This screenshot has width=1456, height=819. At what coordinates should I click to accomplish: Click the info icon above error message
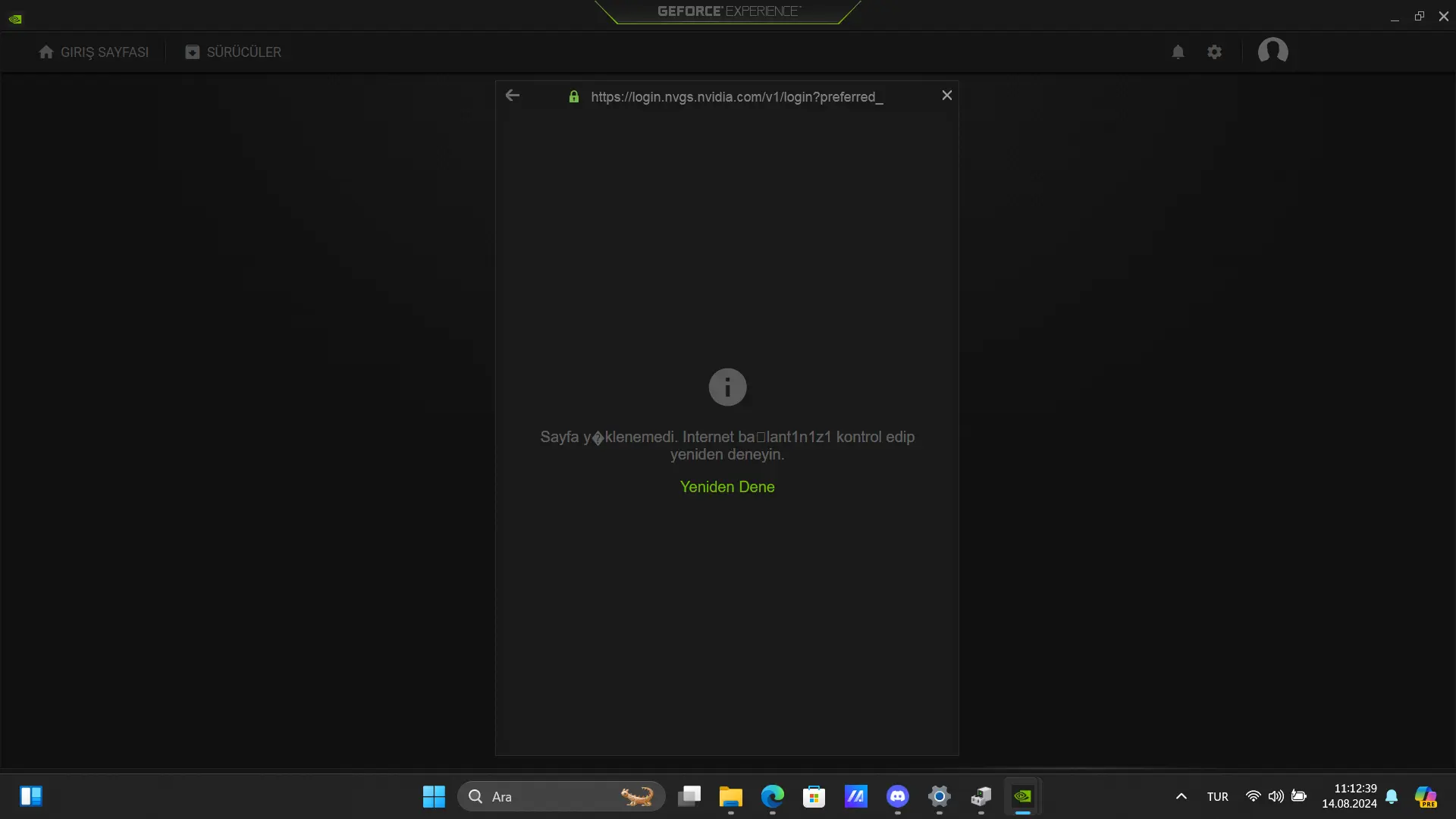pos(727,388)
